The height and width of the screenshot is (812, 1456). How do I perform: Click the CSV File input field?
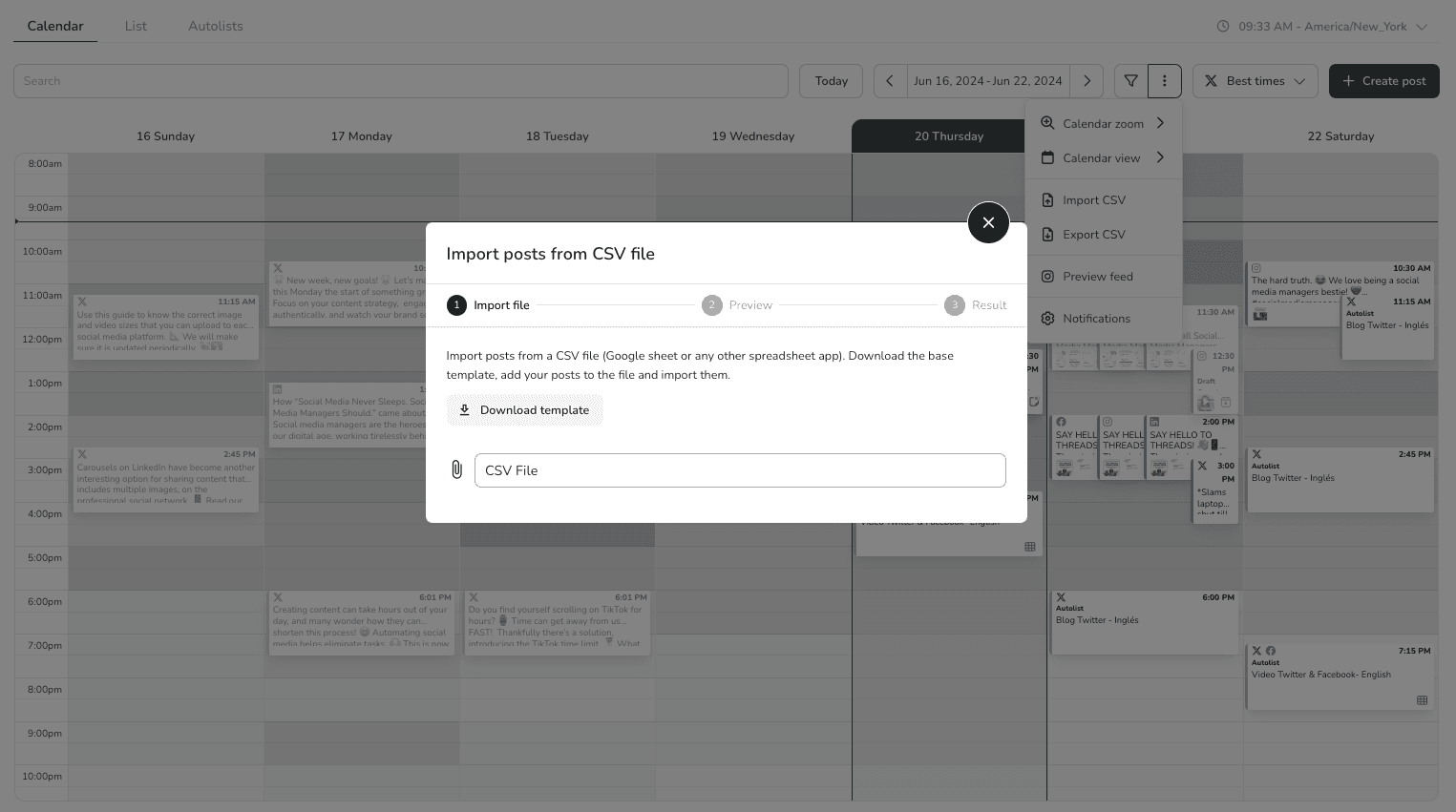(x=740, y=470)
